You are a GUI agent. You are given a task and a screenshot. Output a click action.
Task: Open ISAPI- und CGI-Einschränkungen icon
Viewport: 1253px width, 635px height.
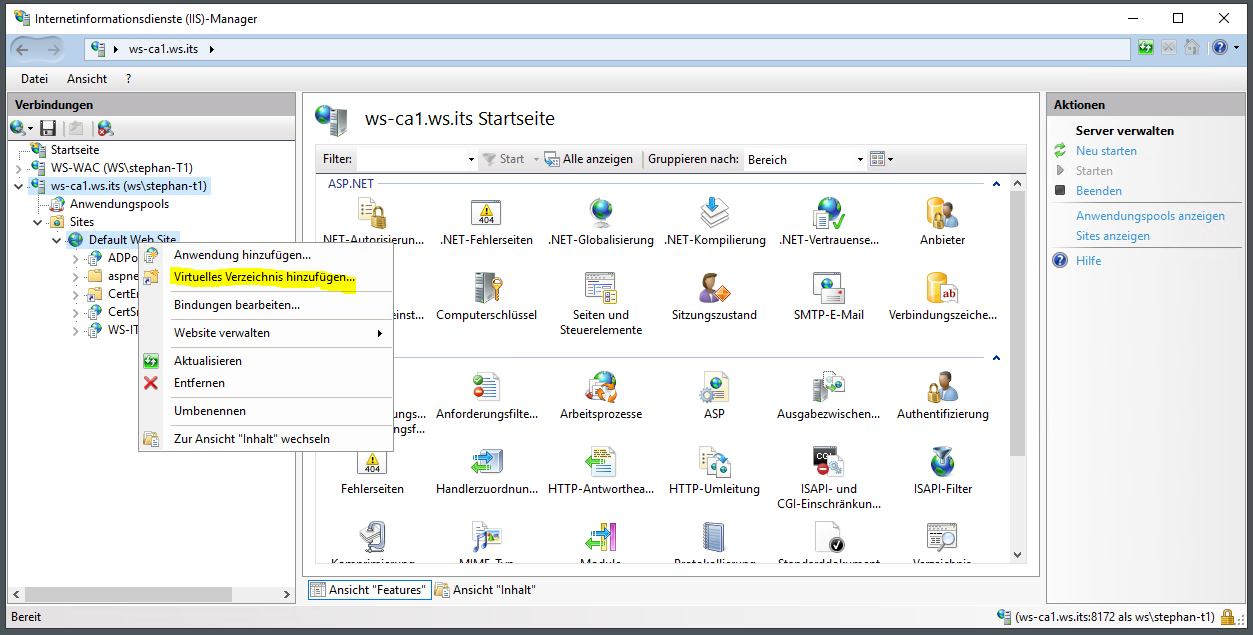829,462
